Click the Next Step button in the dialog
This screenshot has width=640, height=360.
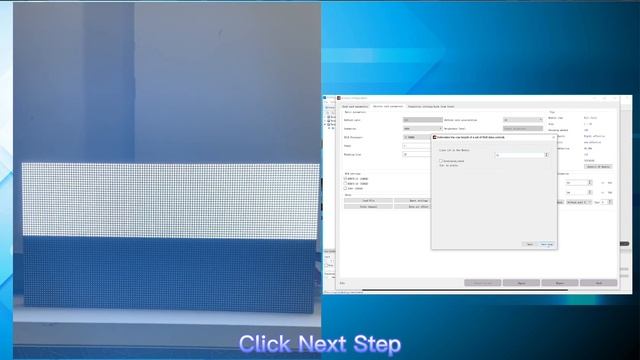point(547,244)
